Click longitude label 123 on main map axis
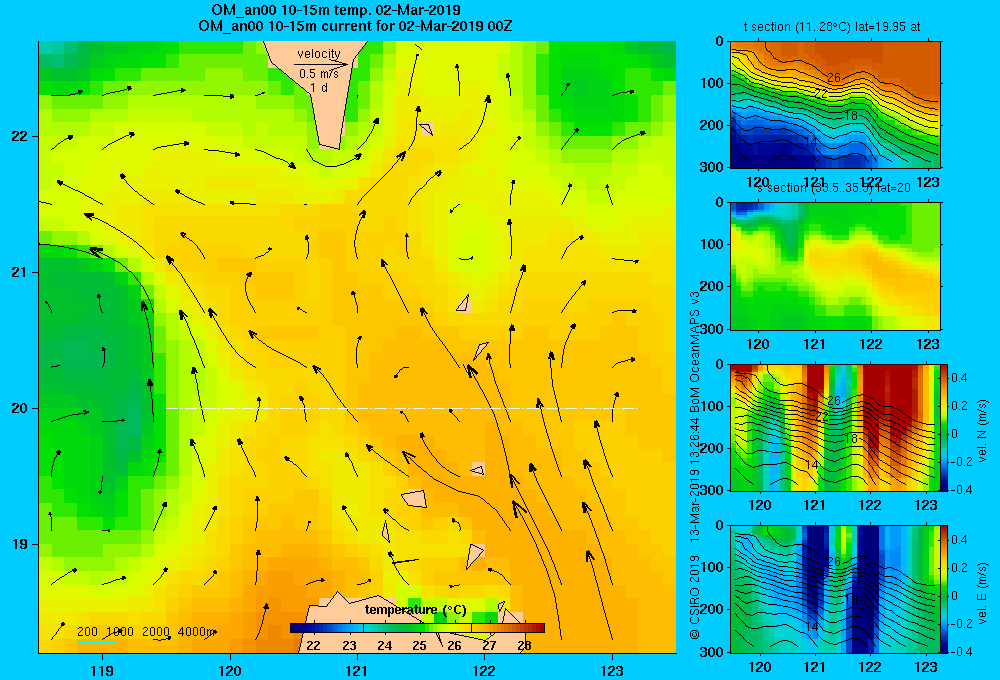1000x680 pixels. [x=612, y=670]
